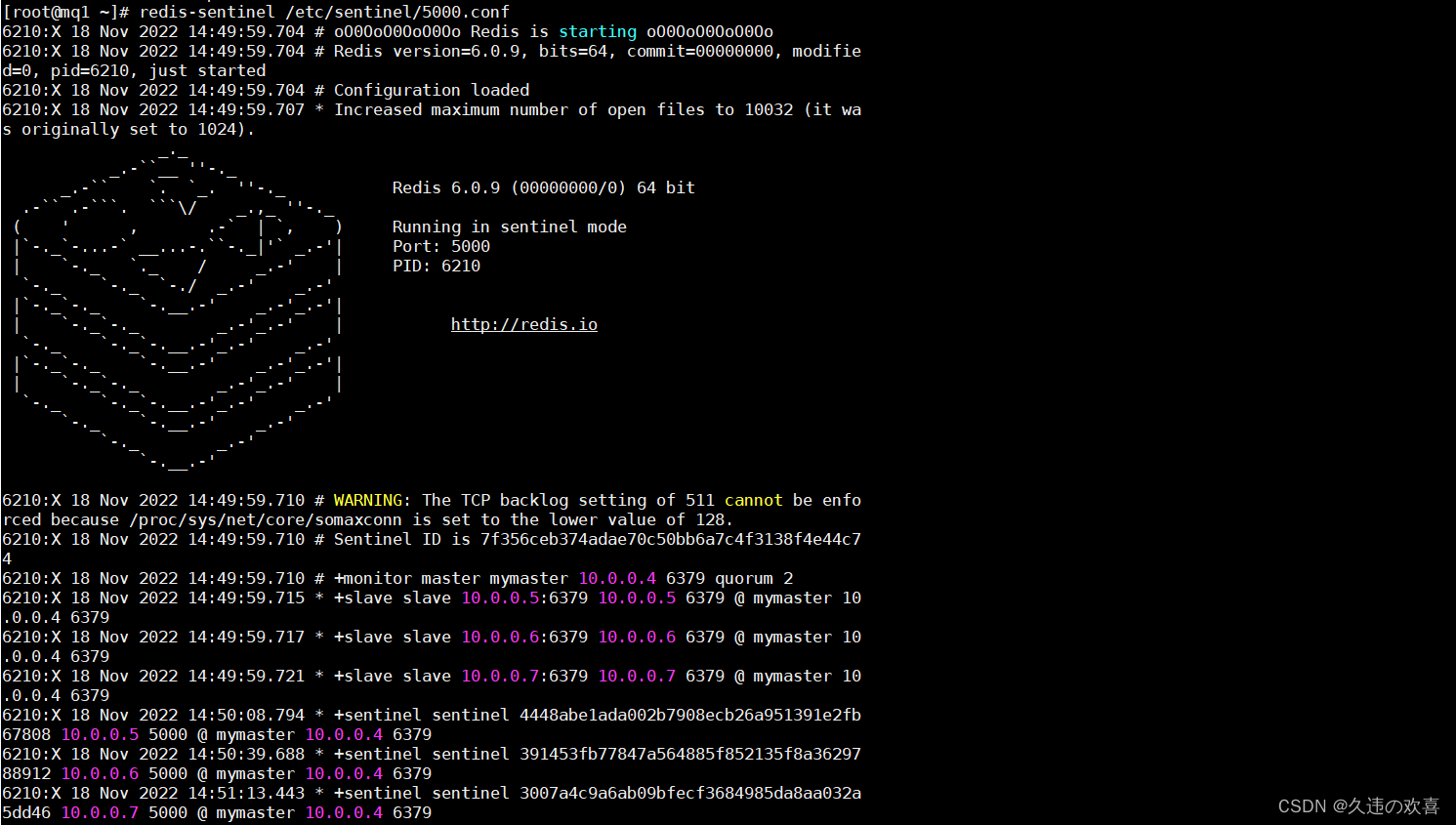Viewport: 1456px width, 825px height.
Task: Click timestamp '14:51:13.443'
Action: click(x=246, y=793)
